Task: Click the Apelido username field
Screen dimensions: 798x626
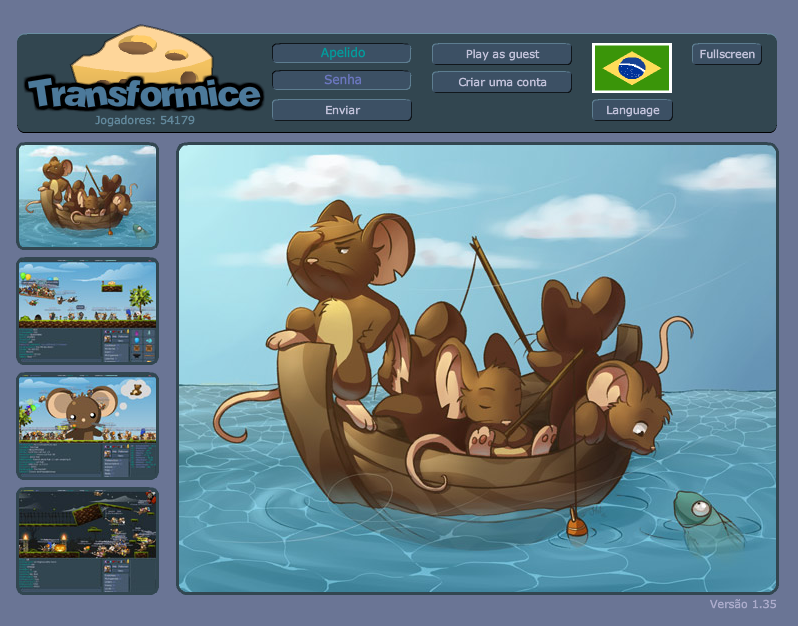Action: (341, 53)
